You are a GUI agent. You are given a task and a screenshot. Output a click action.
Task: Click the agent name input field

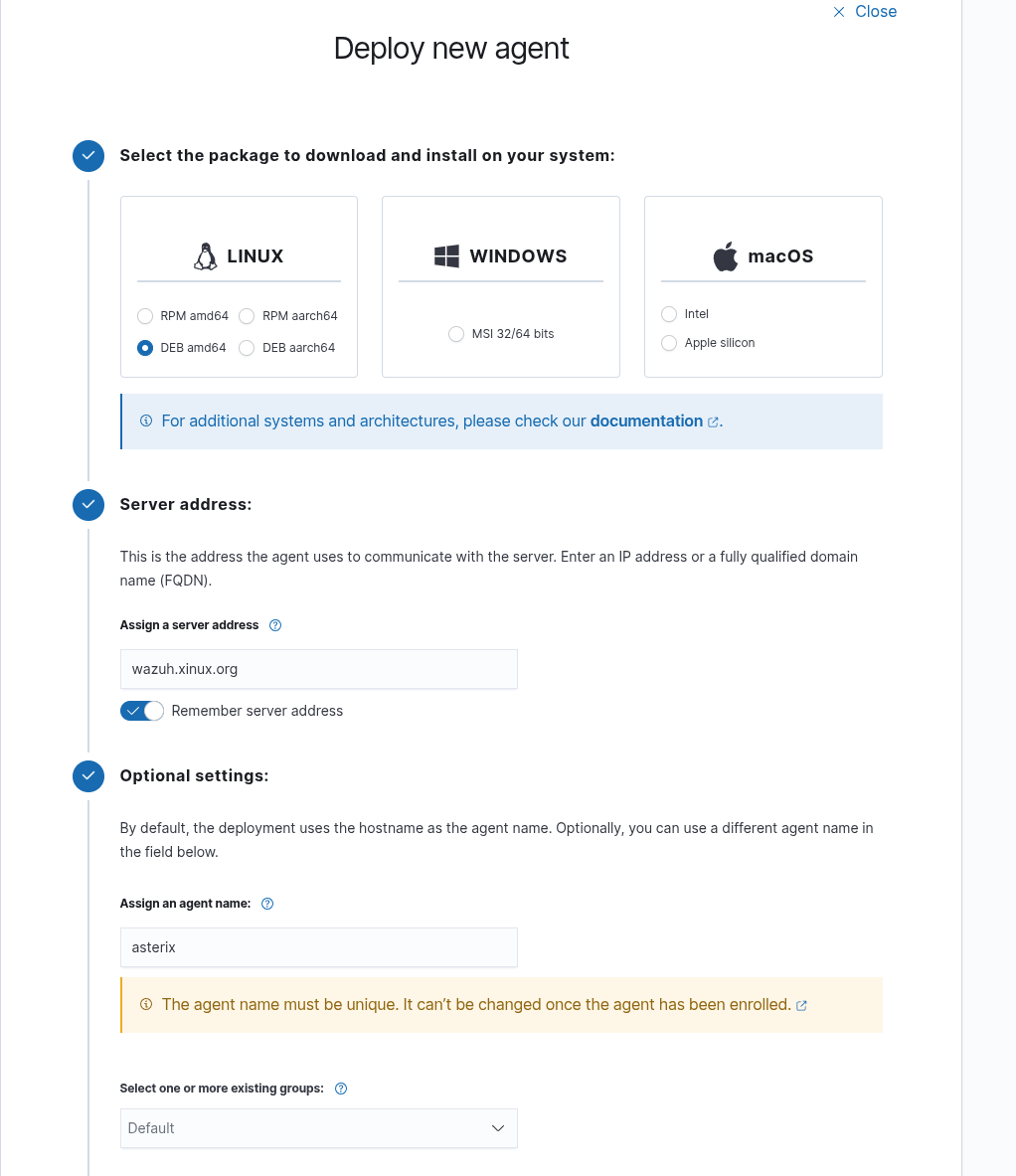(318, 947)
